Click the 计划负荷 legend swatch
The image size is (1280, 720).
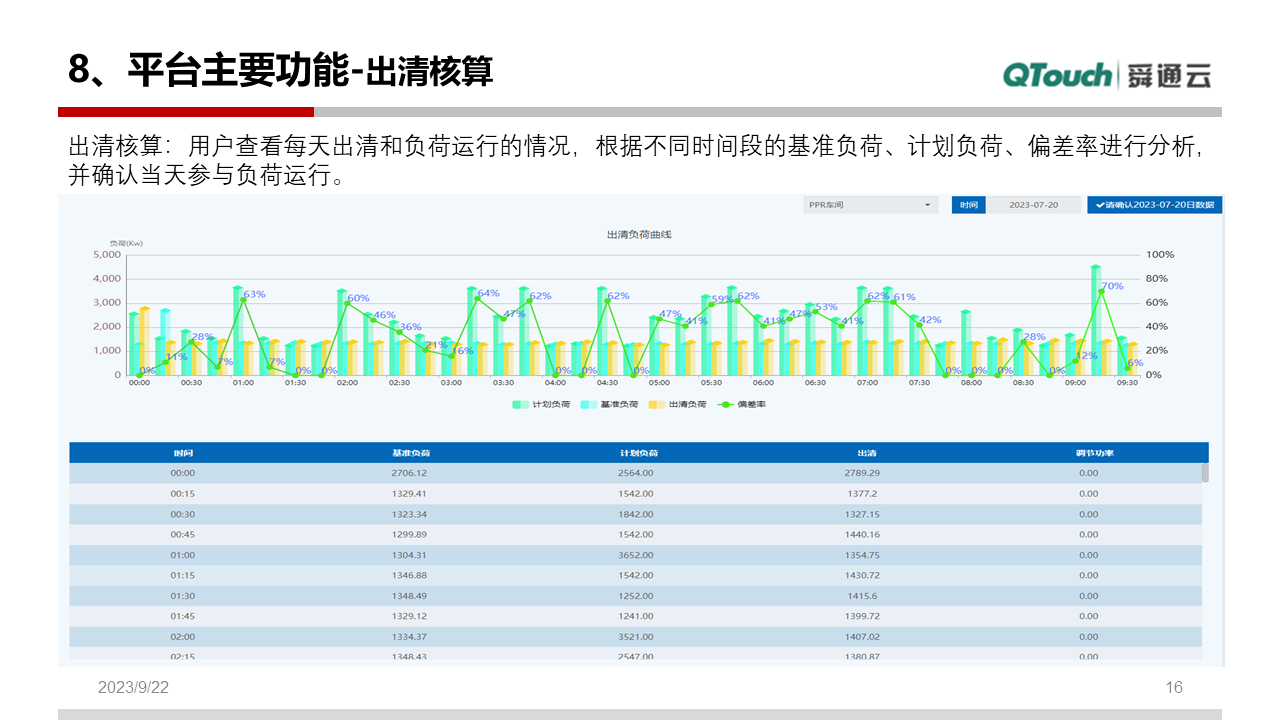click(x=518, y=402)
